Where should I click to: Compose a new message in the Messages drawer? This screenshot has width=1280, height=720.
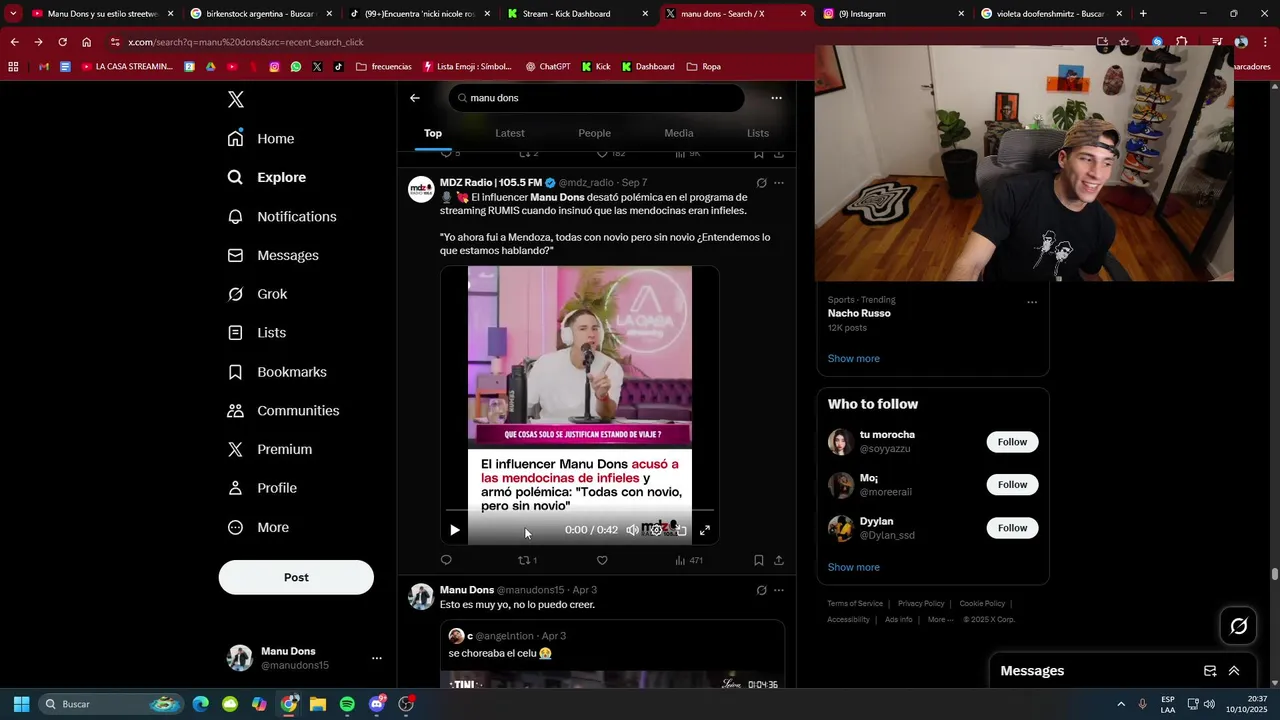tap(1210, 671)
